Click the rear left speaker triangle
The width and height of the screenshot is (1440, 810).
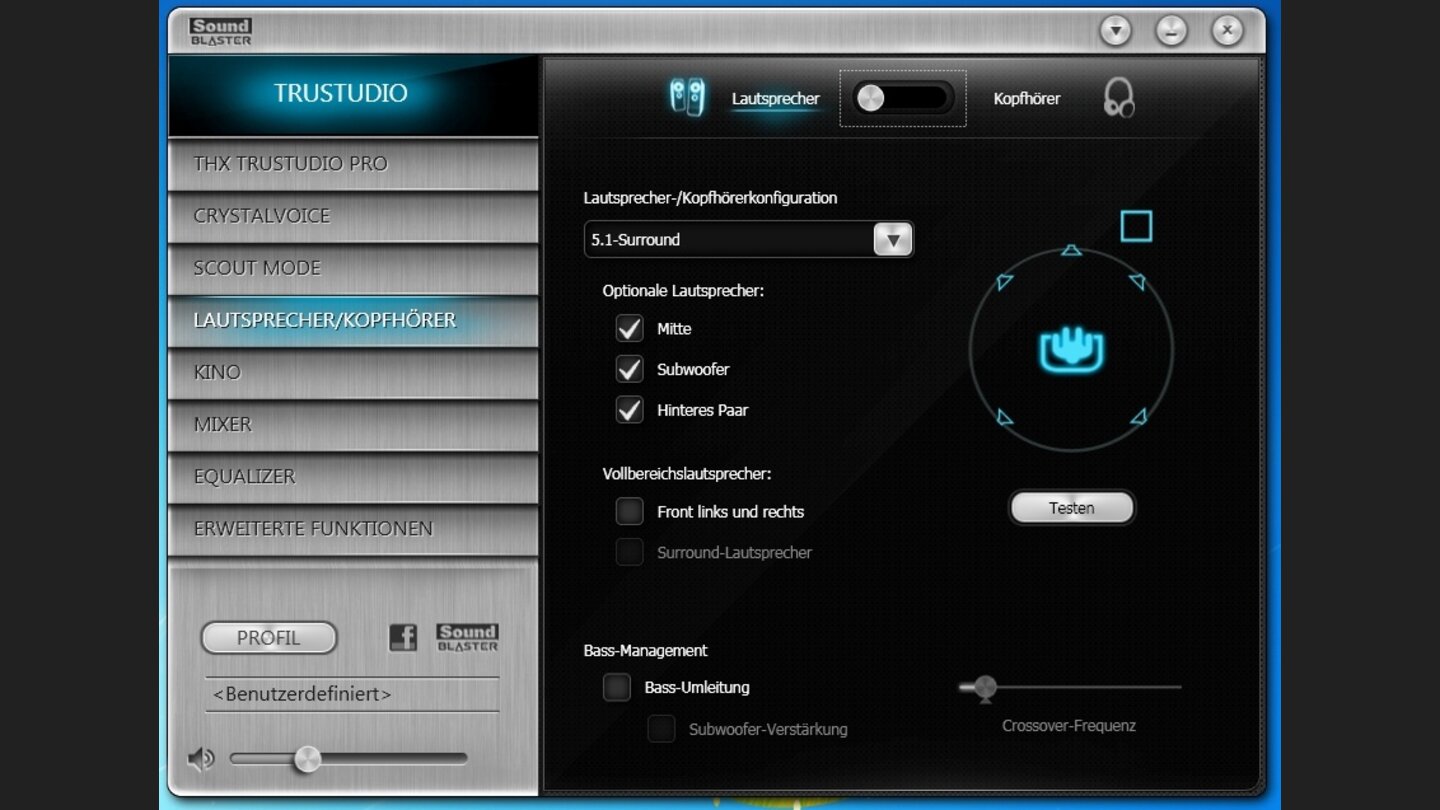click(x=1005, y=416)
